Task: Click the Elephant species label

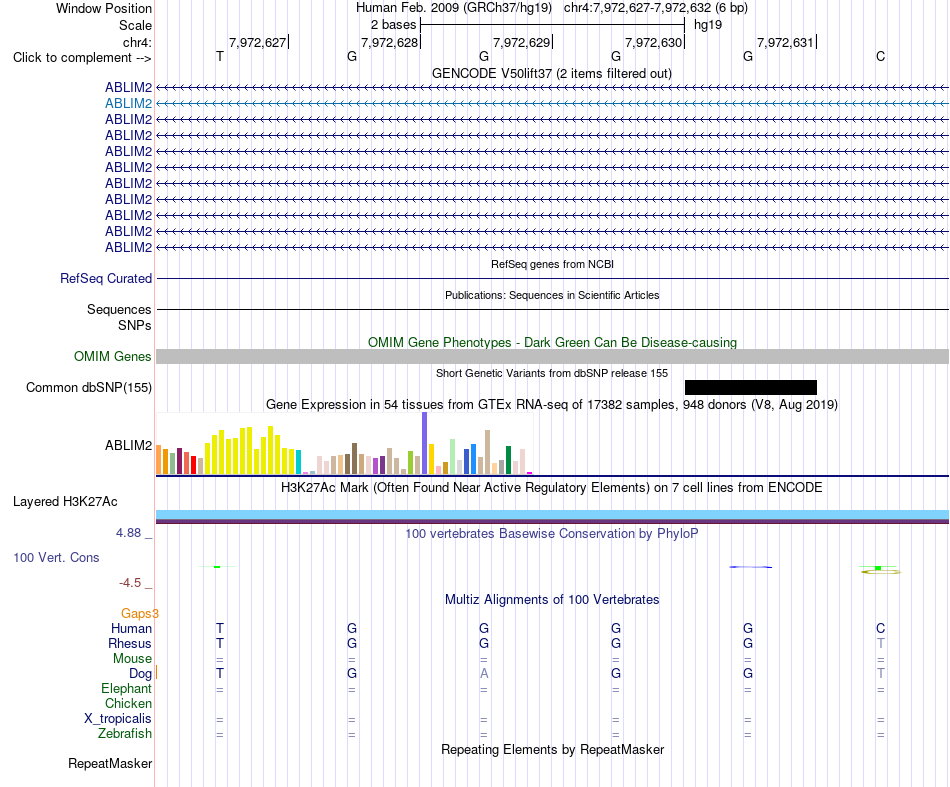Action: tap(126, 689)
